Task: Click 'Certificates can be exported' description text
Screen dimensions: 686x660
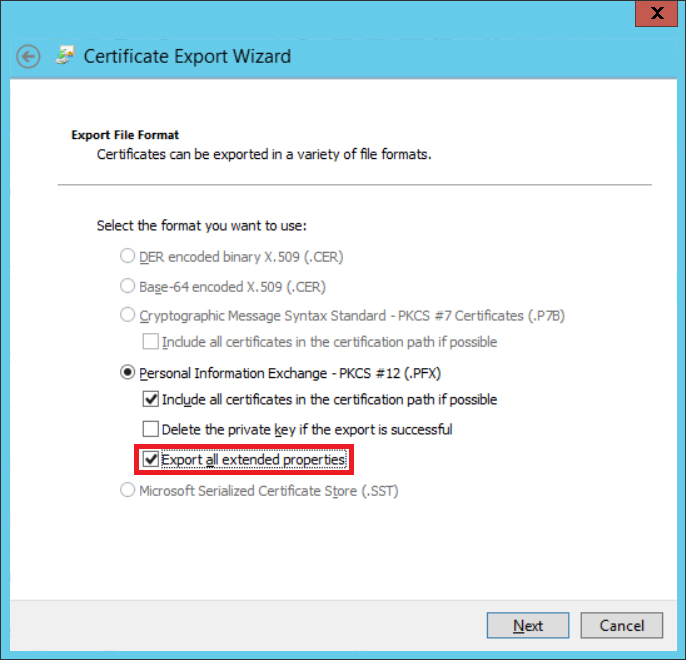Action: (264, 154)
